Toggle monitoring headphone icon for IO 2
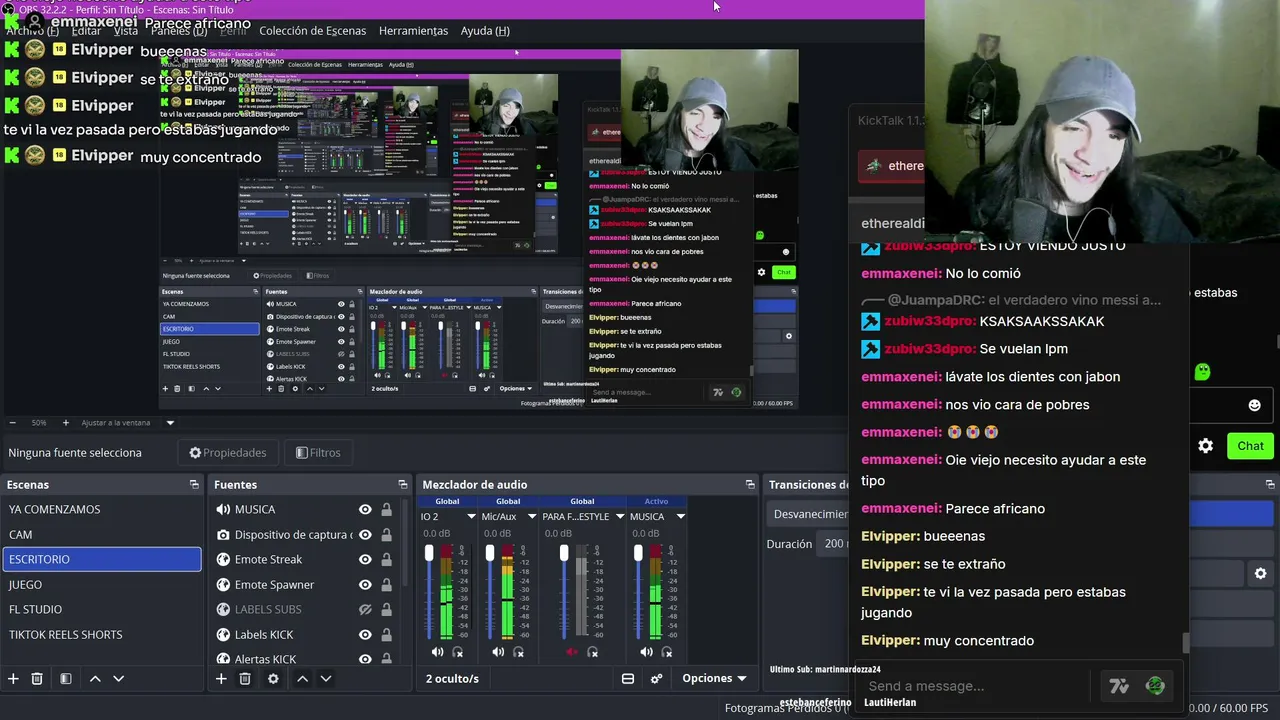The height and width of the screenshot is (720, 1280). tap(458, 652)
